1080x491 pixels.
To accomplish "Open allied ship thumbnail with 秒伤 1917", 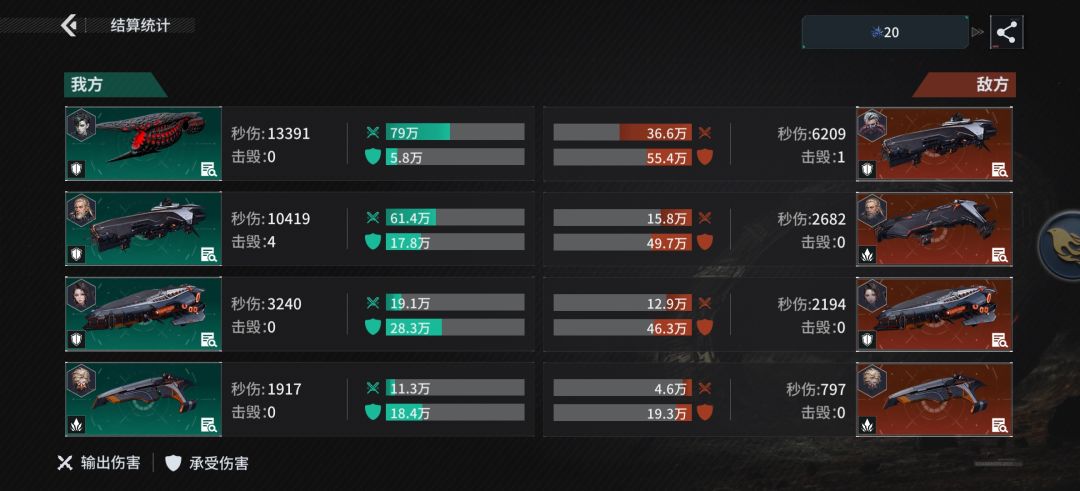I will [x=143, y=399].
